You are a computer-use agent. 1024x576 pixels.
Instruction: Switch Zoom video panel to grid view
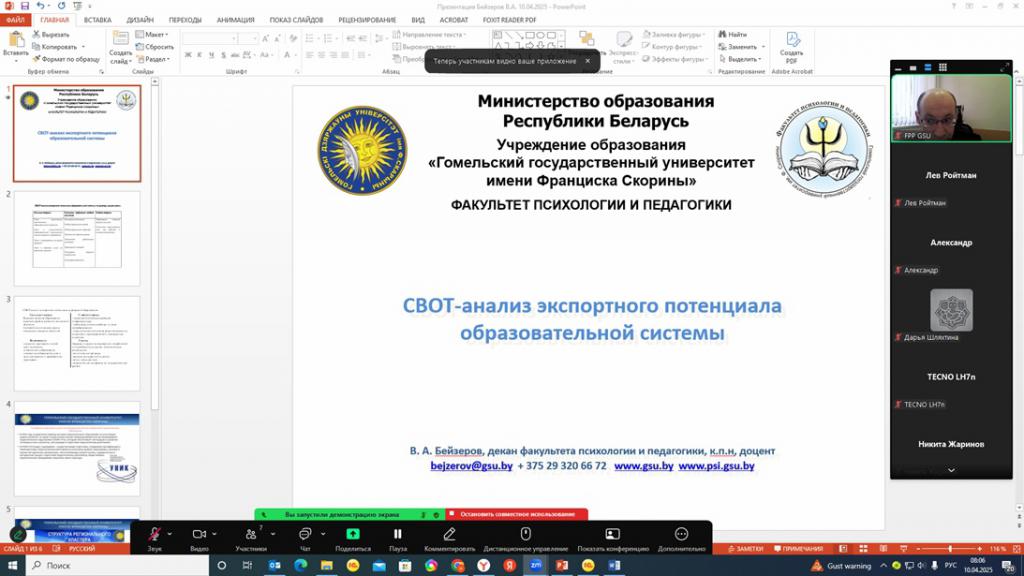coord(942,67)
